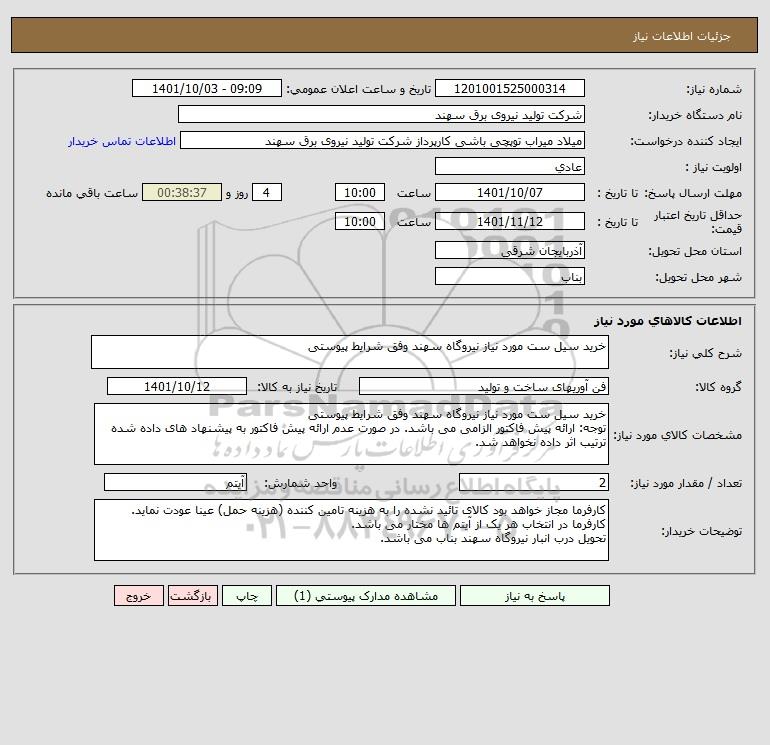Viewport: 770px width, 745px height.
Task: Click the remaining time countdown 00:38:37
Action: (182, 193)
